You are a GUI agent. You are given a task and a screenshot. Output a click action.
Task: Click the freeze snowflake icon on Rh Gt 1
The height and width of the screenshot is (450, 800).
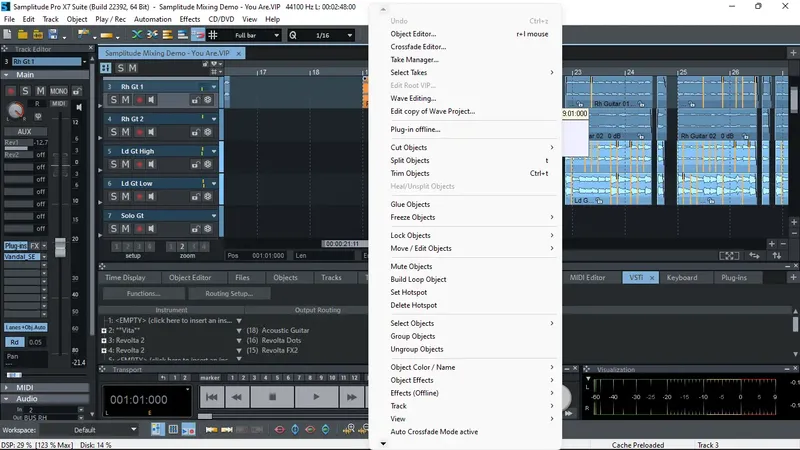pos(208,100)
